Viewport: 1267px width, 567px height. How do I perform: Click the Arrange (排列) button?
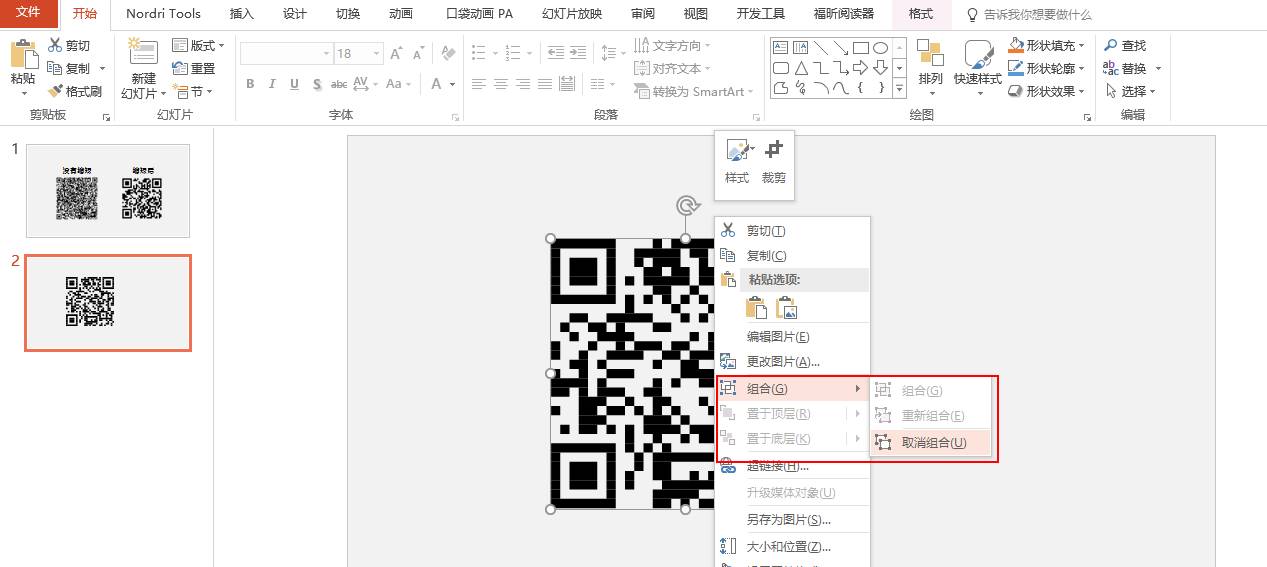click(x=930, y=65)
